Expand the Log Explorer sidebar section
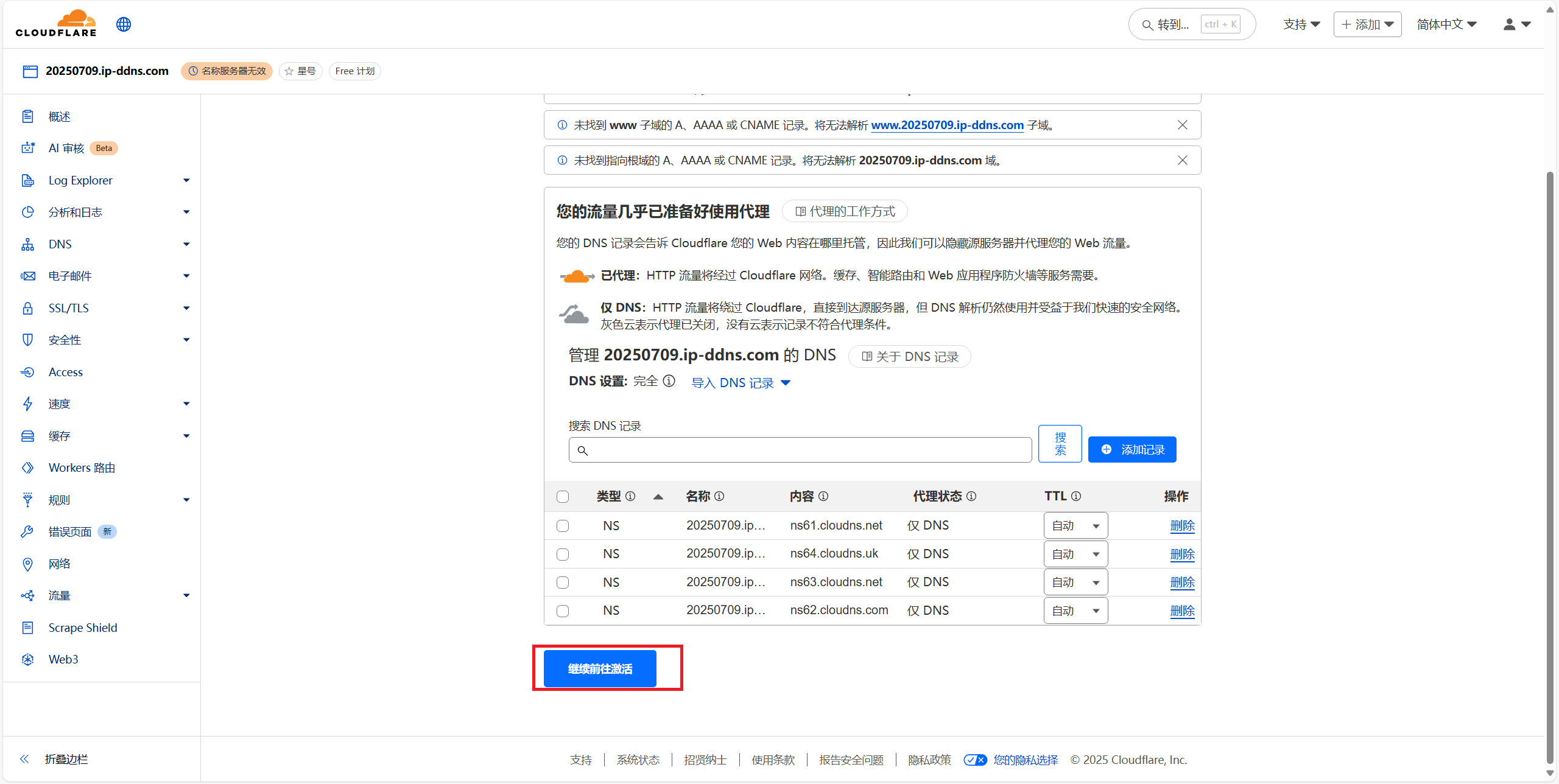The height and width of the screenshot is (784, 1559). click(x=186, y=180)
